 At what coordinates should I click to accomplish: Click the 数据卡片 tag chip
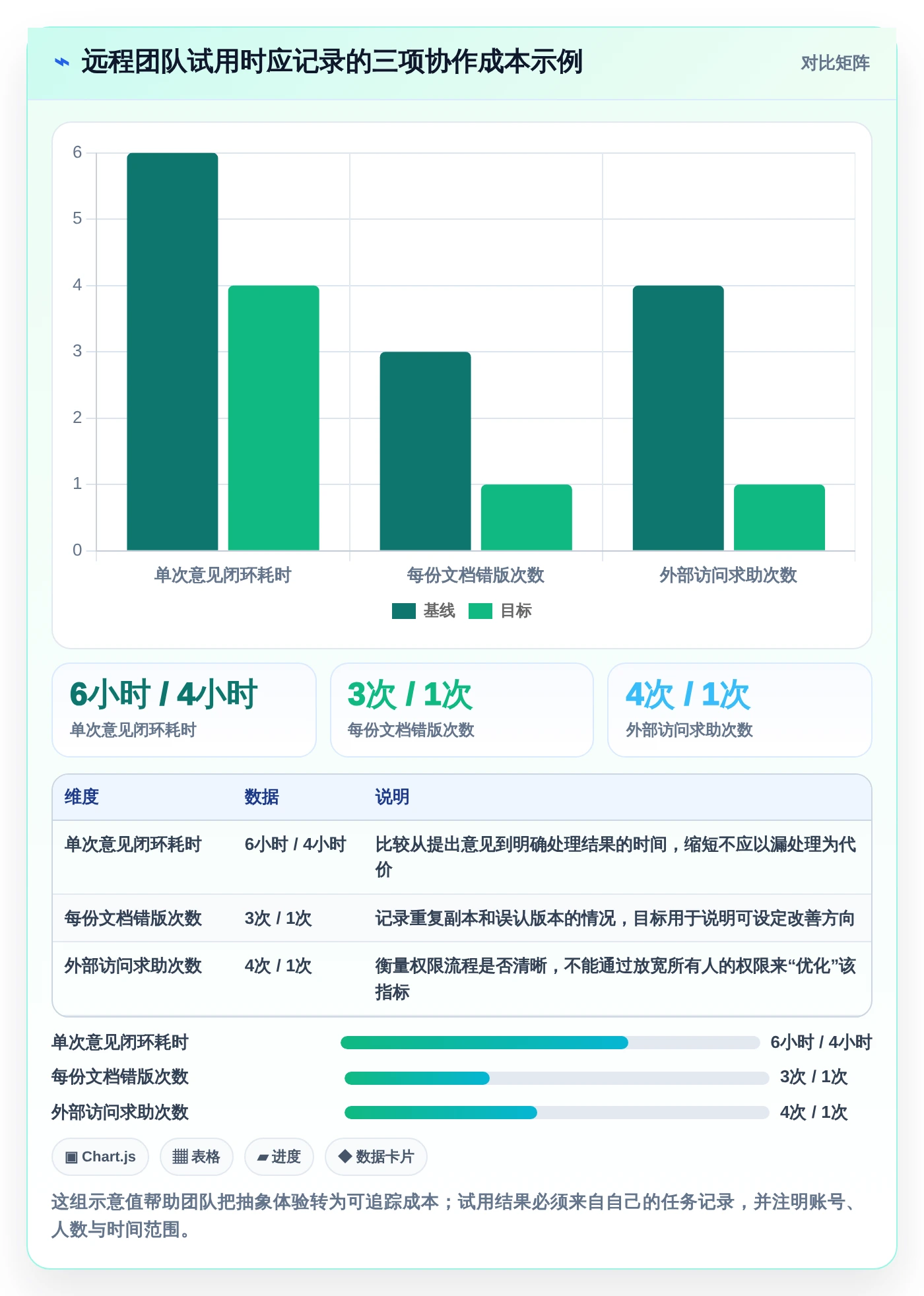point(376,1157)
